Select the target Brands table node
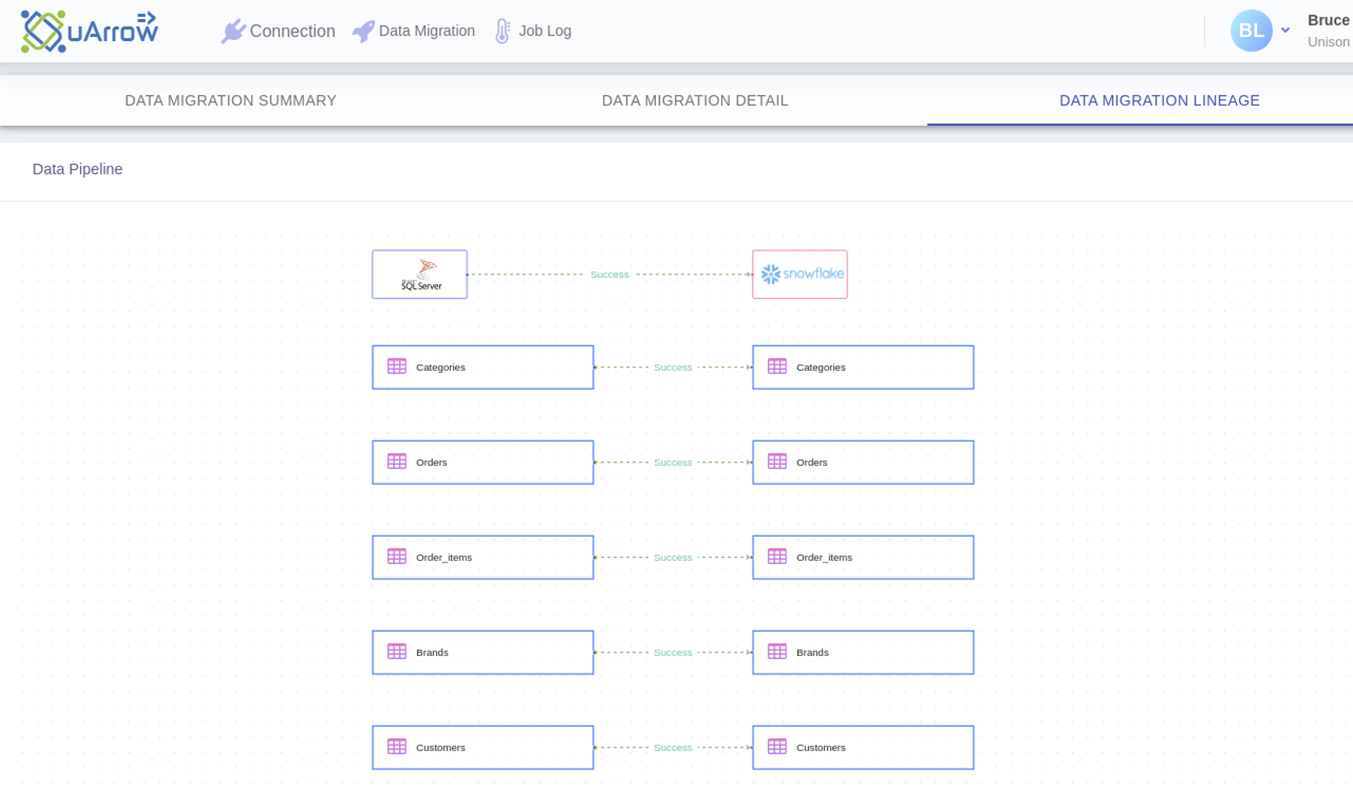This screenshot has width=1353, height=795. (x=863, y=652)
